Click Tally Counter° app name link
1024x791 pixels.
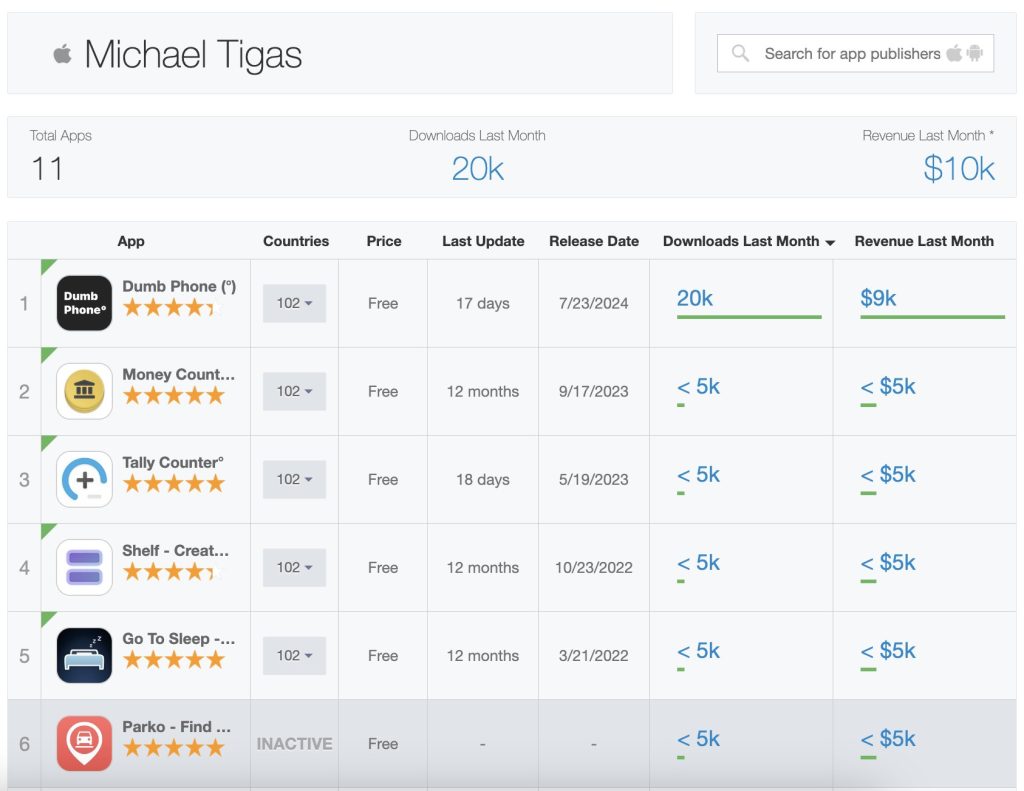[x=173, y=462]
